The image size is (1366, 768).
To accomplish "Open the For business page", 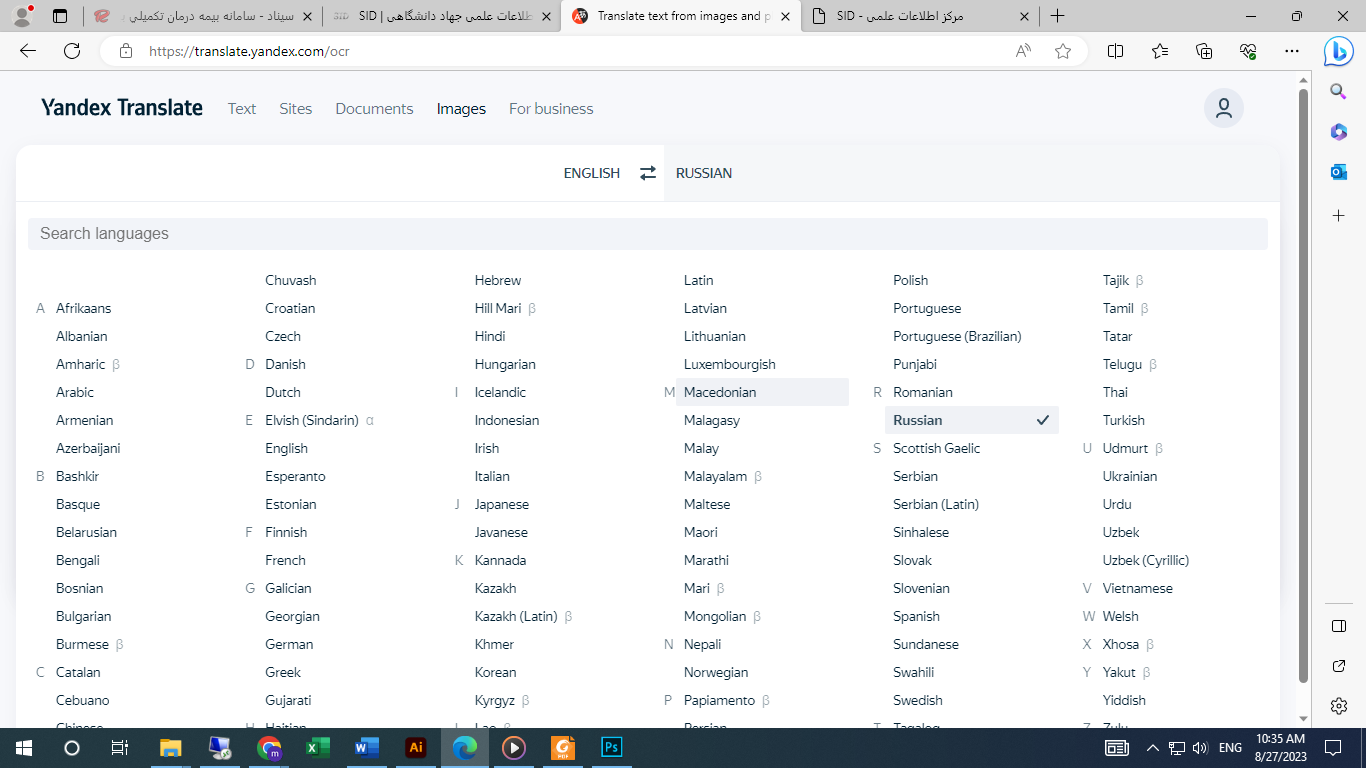I will pos(551,108).
